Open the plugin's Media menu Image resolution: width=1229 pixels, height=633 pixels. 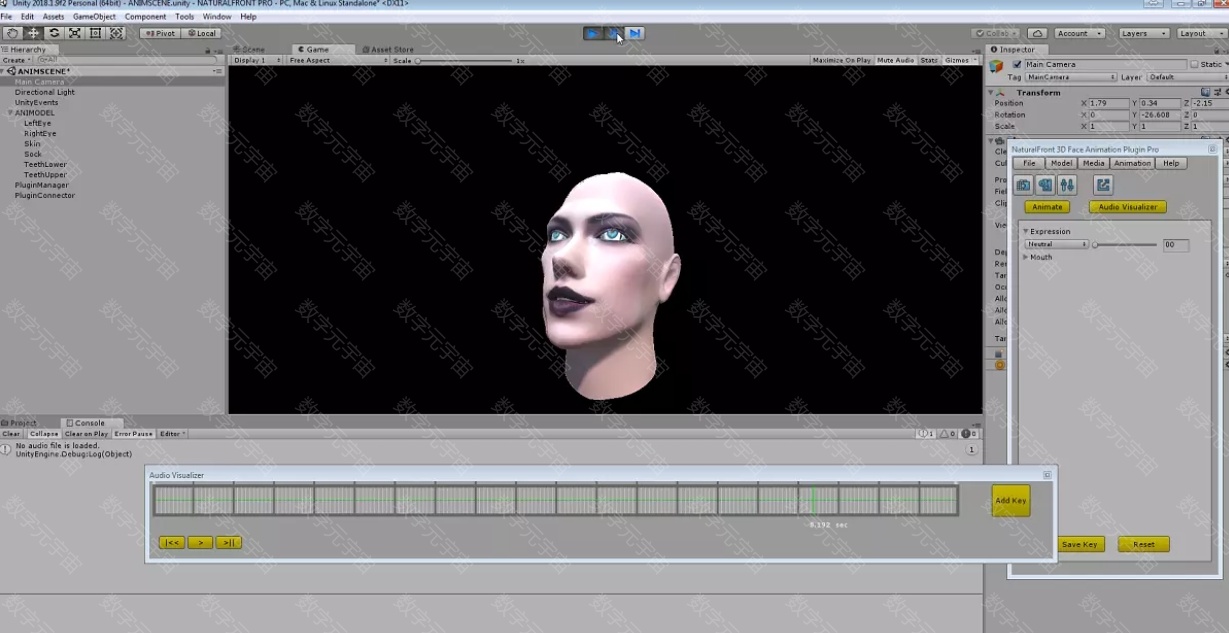(x=1093, y=163)
